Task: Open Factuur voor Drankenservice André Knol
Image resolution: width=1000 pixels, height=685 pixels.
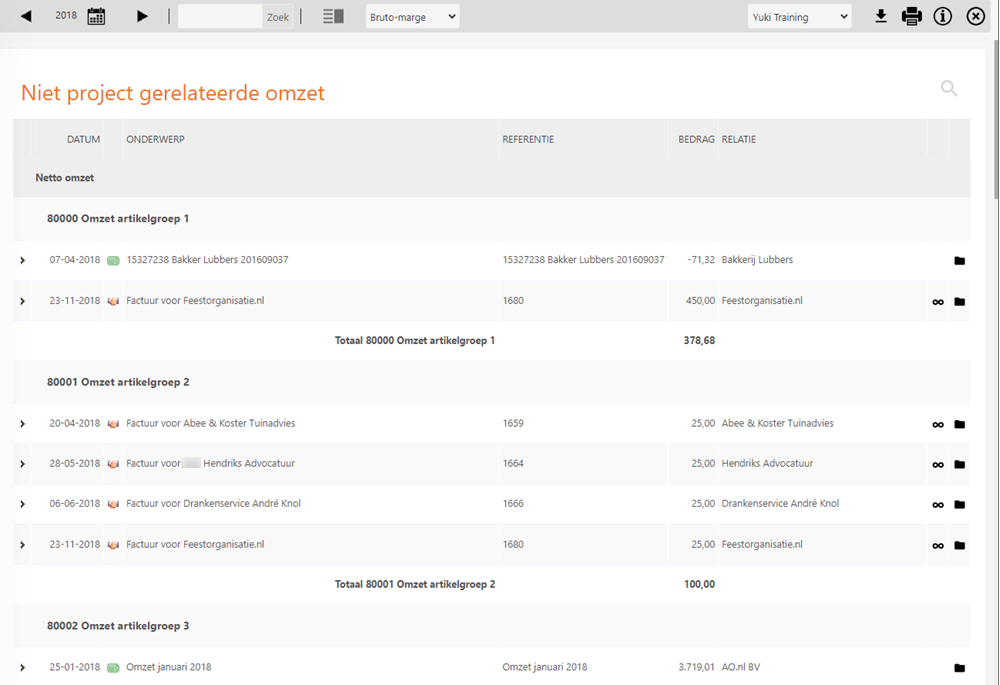Action: [213, 503]
